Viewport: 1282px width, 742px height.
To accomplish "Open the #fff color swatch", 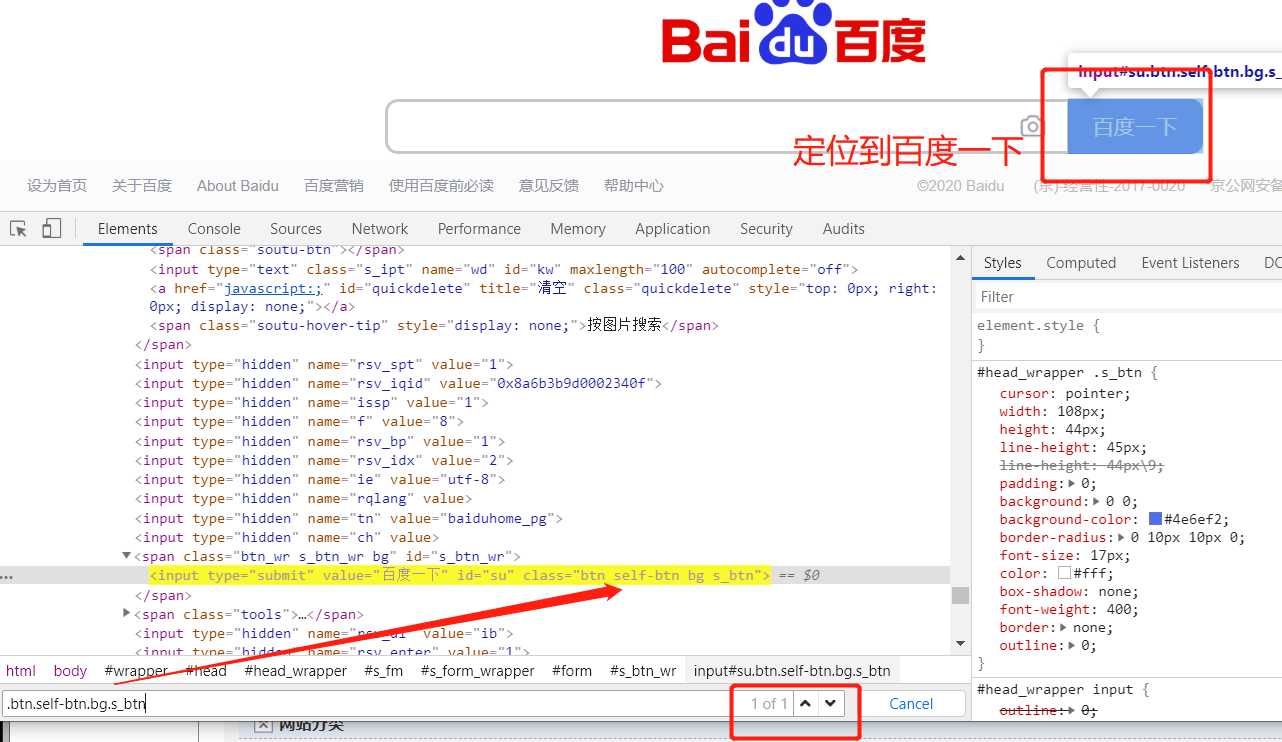I will [1065, 573].
